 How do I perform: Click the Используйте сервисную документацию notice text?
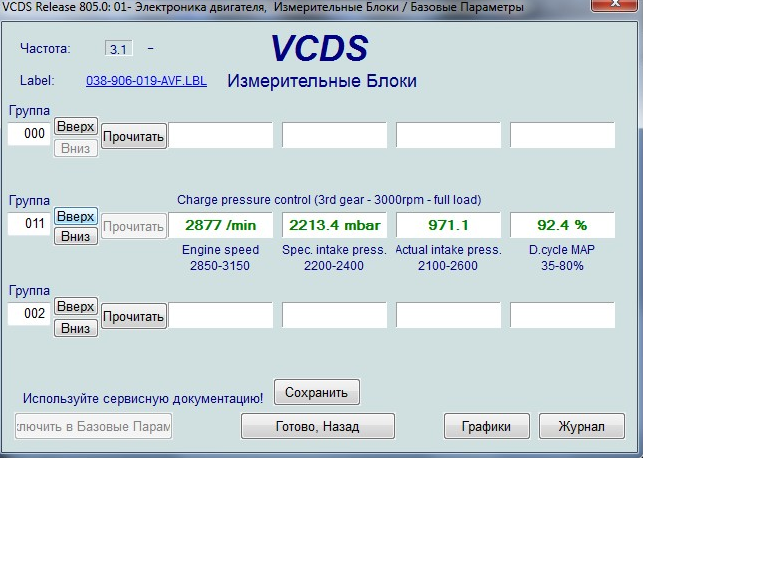coord(143,398)
